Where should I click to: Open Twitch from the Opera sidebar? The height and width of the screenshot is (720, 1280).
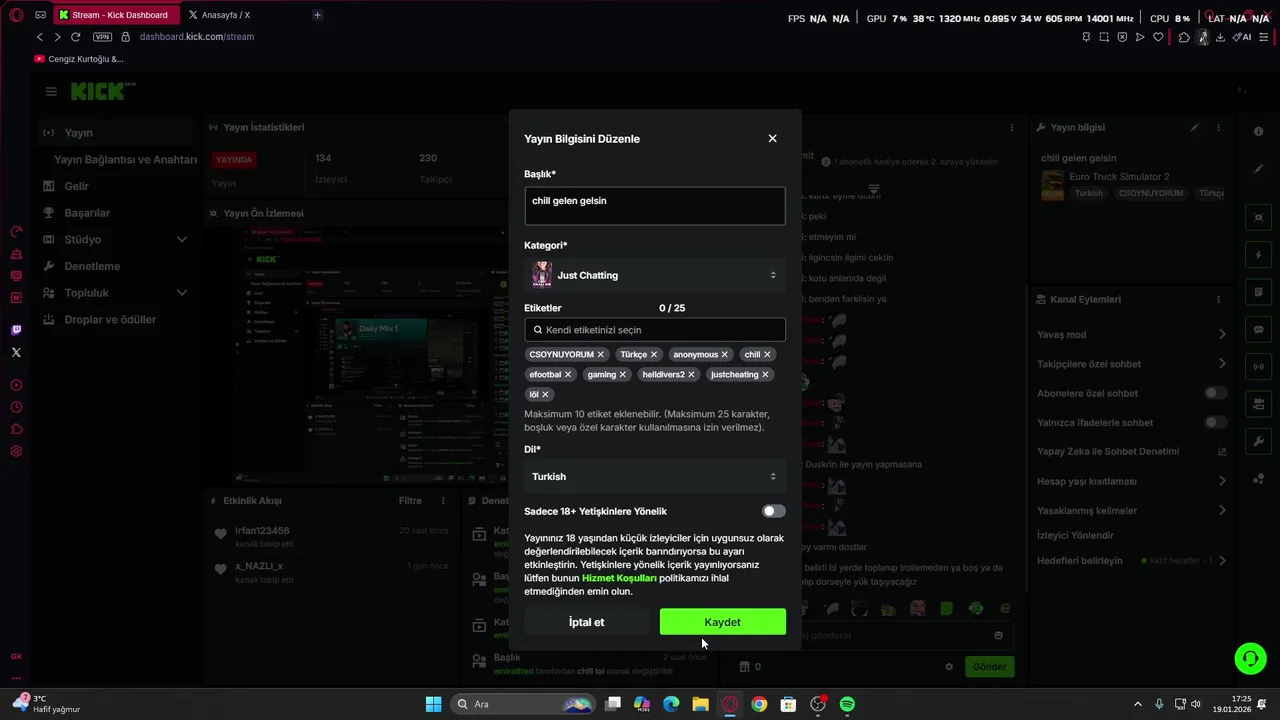coord(16,330)
